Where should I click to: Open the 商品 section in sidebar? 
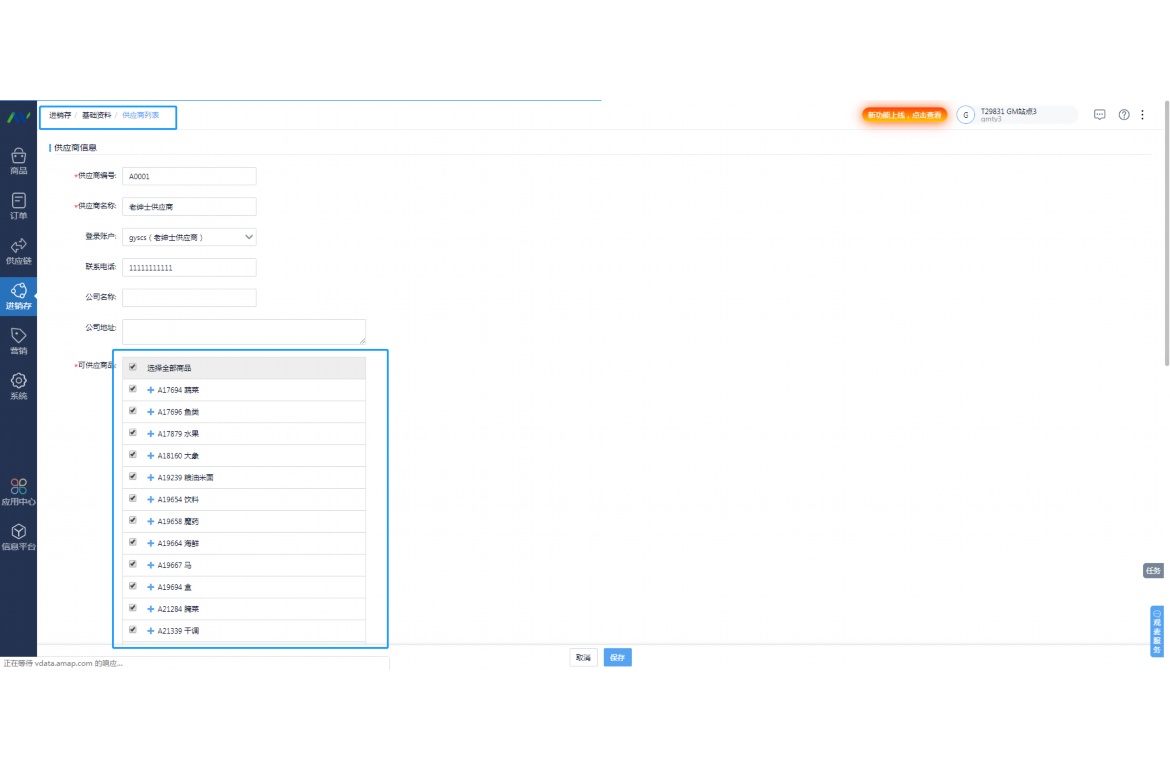pos(18,160)
